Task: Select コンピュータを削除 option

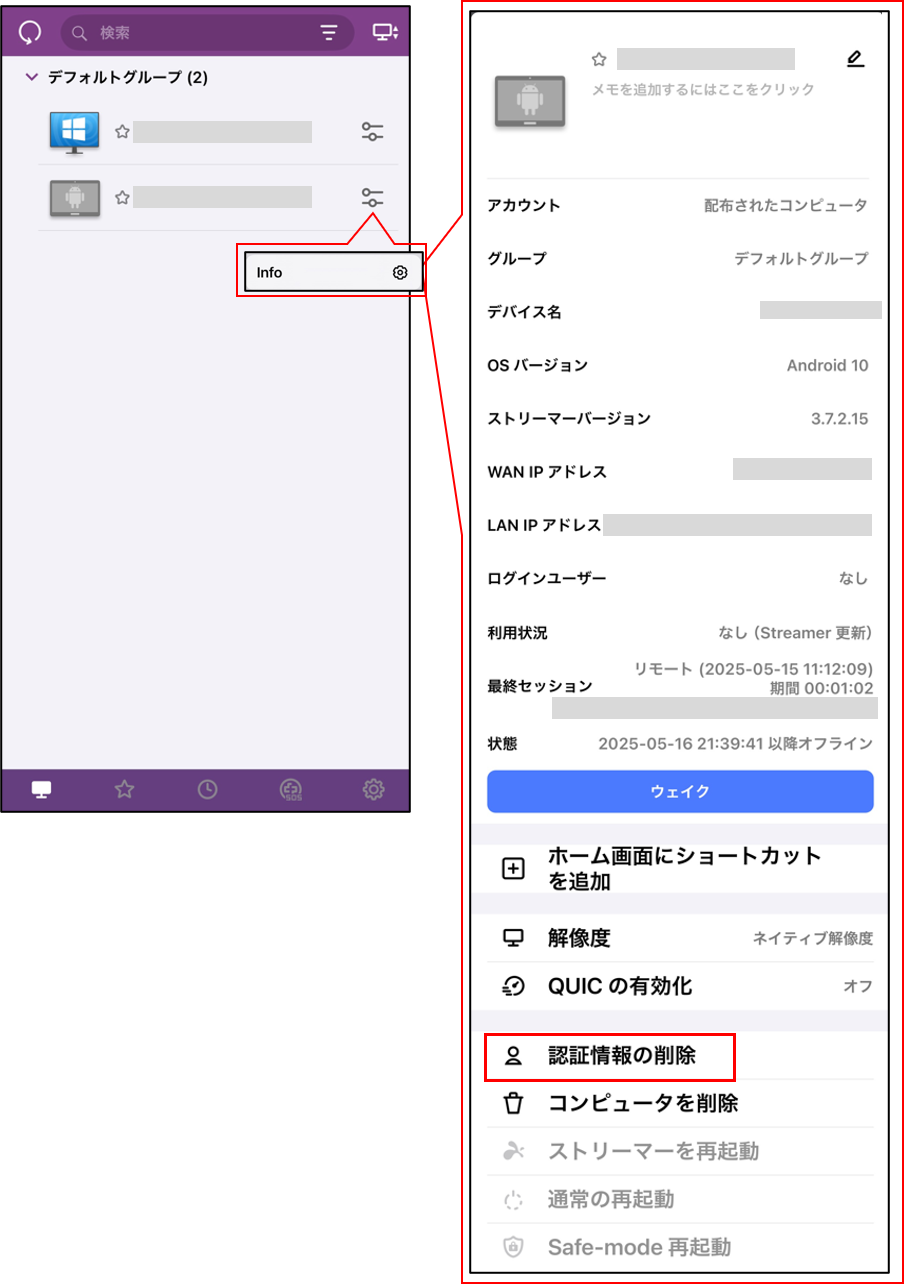Action: pos(680,1104)
